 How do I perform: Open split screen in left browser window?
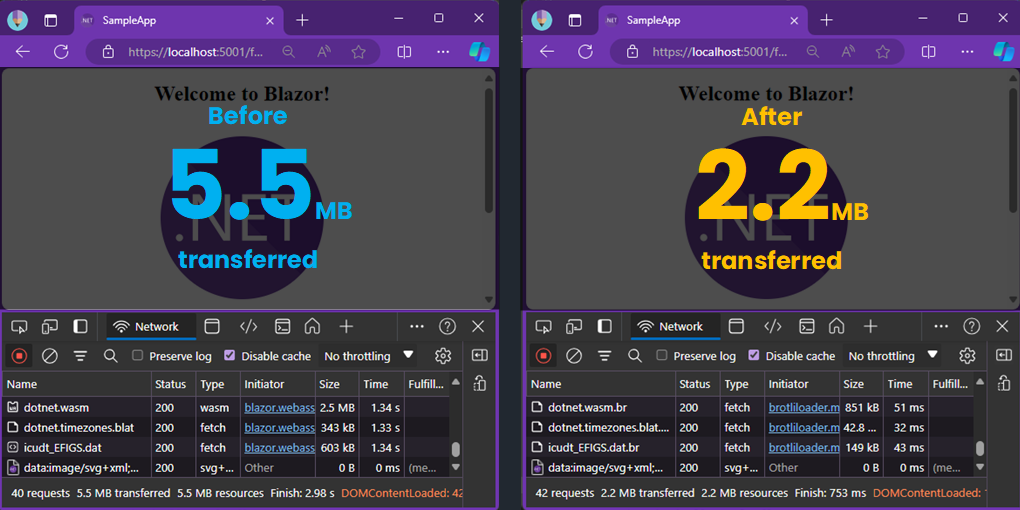(x=405, y=52)
